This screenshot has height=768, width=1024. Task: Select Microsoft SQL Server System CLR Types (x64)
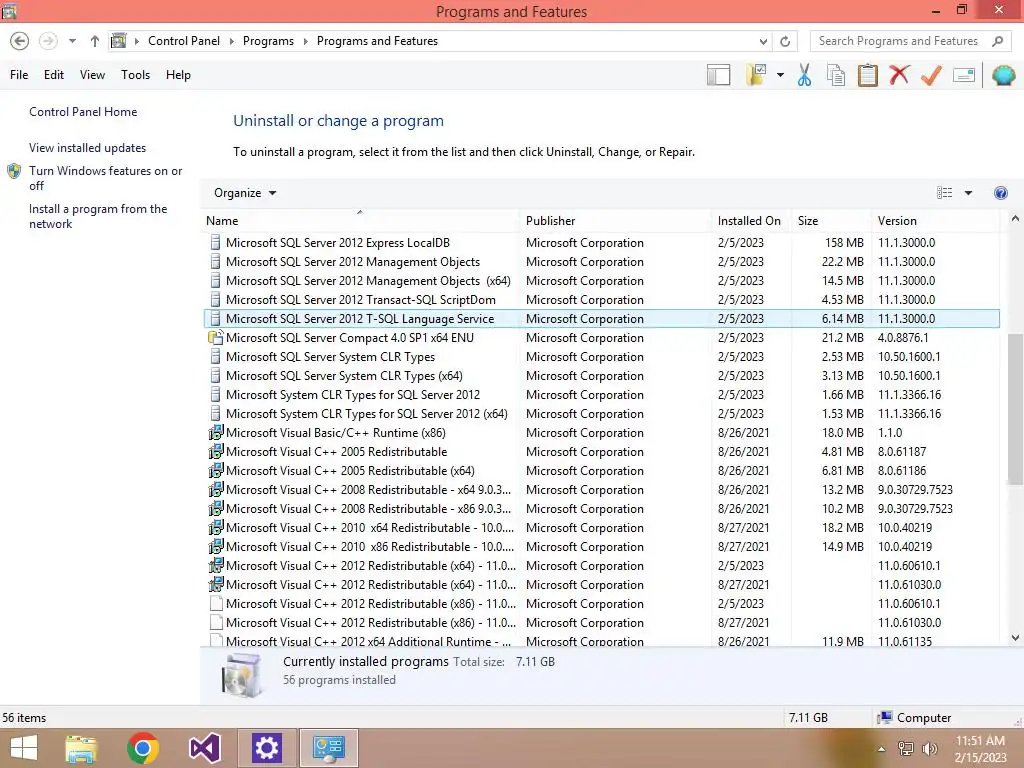[601, 376]
